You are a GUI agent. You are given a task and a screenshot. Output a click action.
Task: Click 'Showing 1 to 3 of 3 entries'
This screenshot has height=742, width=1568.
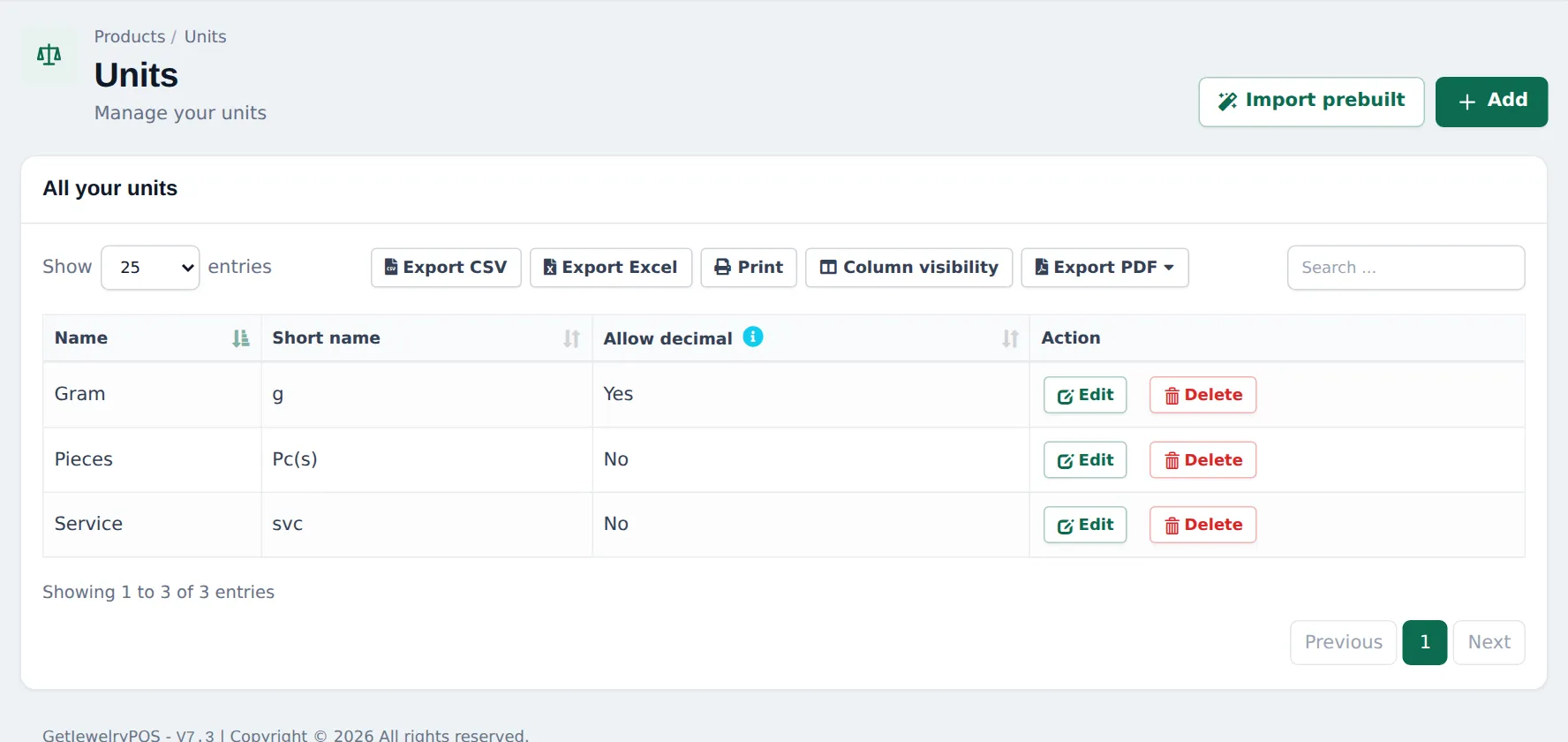click(158, 592)
